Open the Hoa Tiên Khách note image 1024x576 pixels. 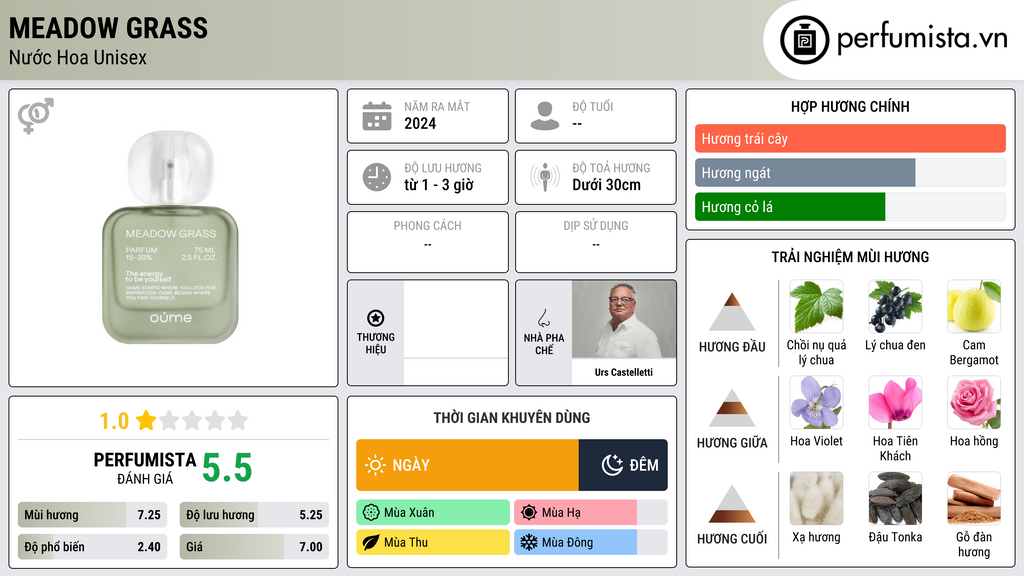coord(895,403)
